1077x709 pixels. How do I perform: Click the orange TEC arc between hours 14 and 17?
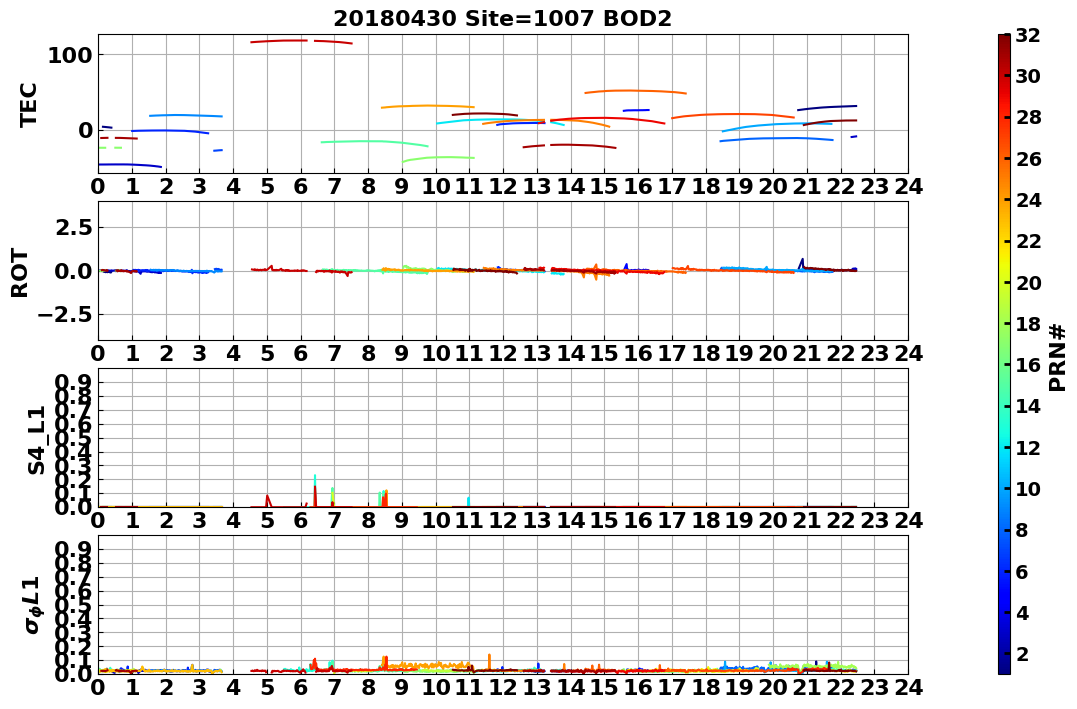coord(635,91)
